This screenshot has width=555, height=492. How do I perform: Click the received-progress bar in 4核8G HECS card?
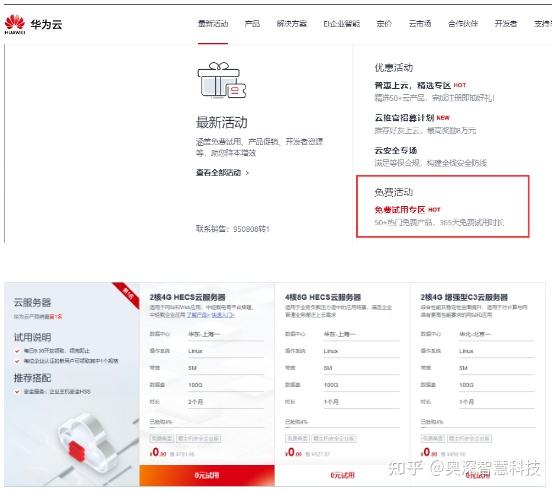coord(342,428)
